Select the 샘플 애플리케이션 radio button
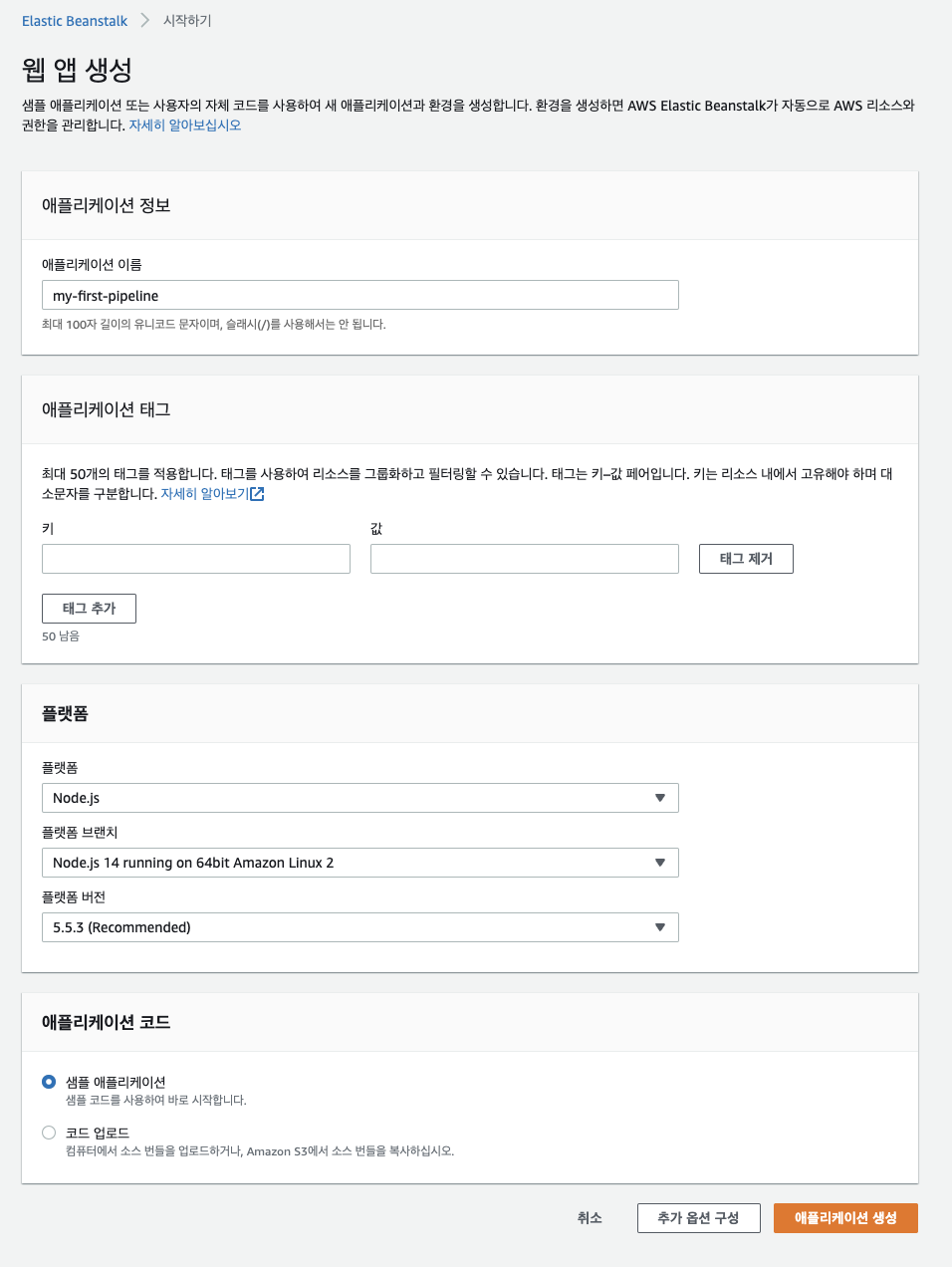The width and height of the screenshot is (952, 1267). 49,1082
